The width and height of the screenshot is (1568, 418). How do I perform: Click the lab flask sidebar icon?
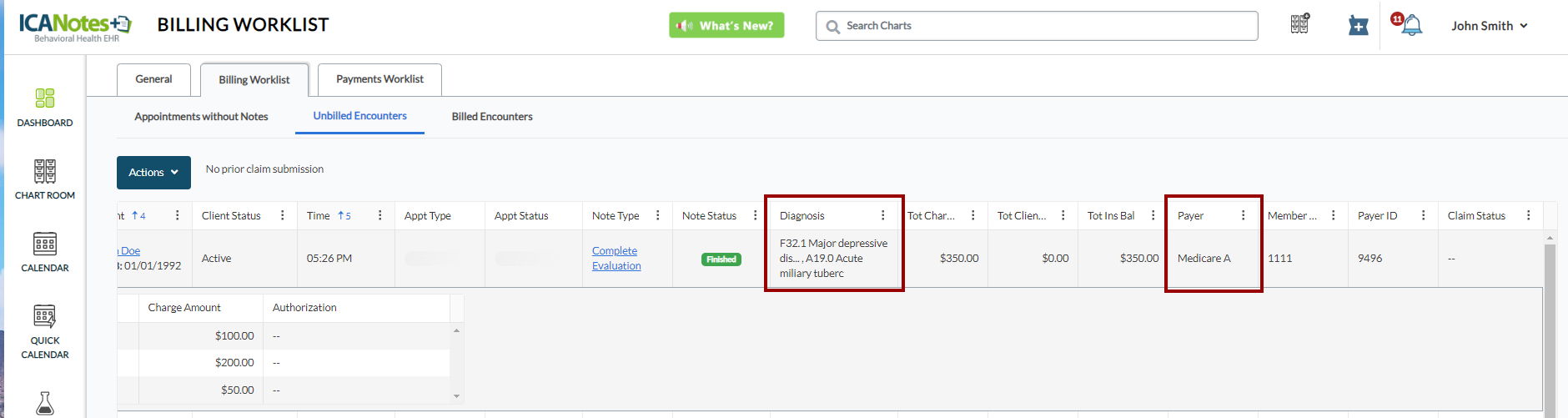pos(45,403)
